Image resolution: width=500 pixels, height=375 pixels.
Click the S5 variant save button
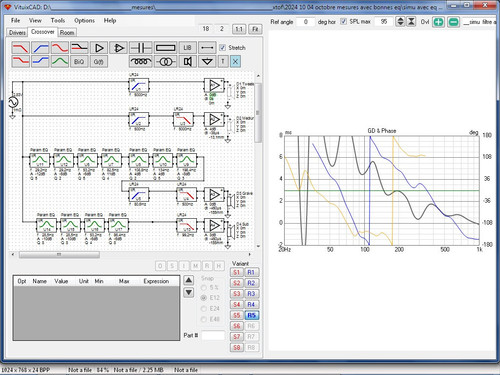(237, 315)
